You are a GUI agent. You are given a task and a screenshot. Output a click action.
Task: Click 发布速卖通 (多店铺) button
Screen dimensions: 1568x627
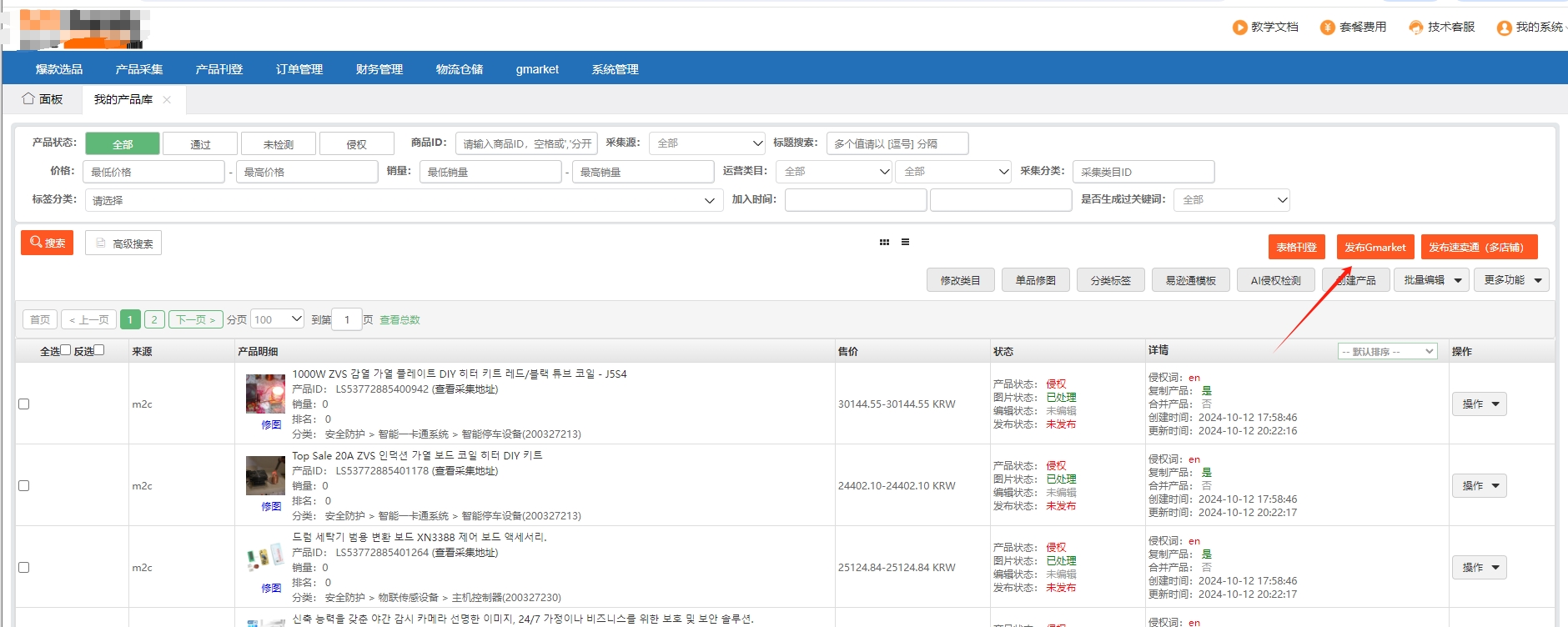click(1480, 247)
